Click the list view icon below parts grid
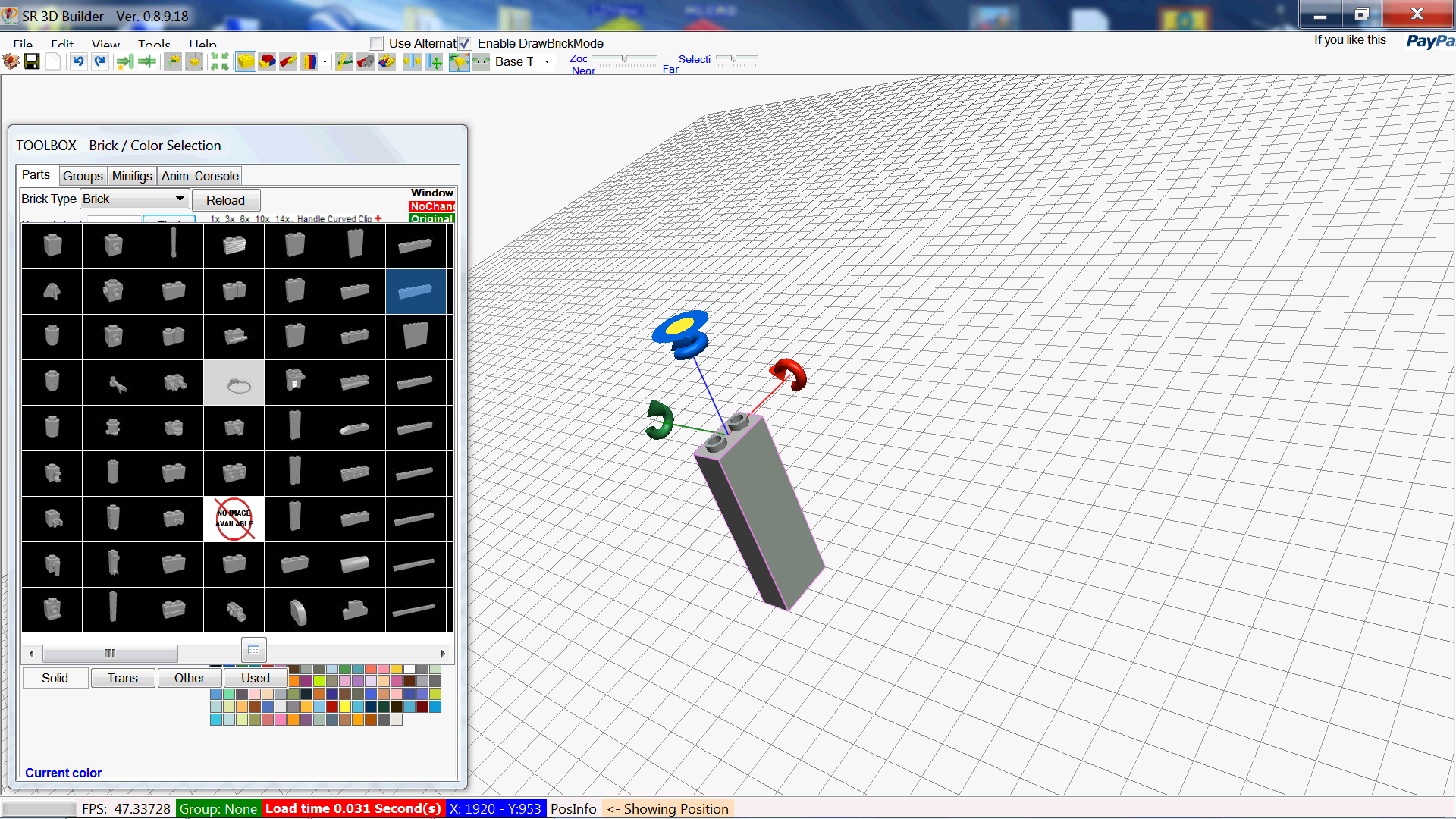 coord(253,650)
